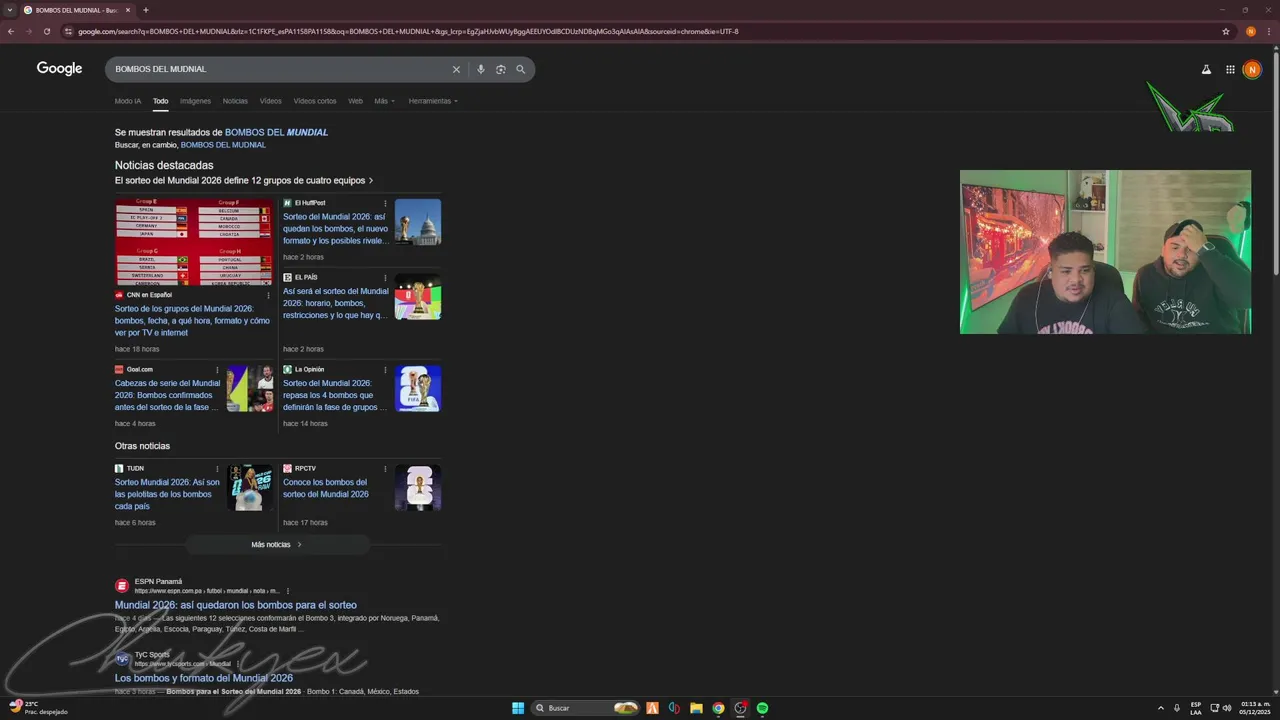Open TUDN article Sorteo Mundial 2026
This screenshot has height=720, width=1280.
coord(167,494)
